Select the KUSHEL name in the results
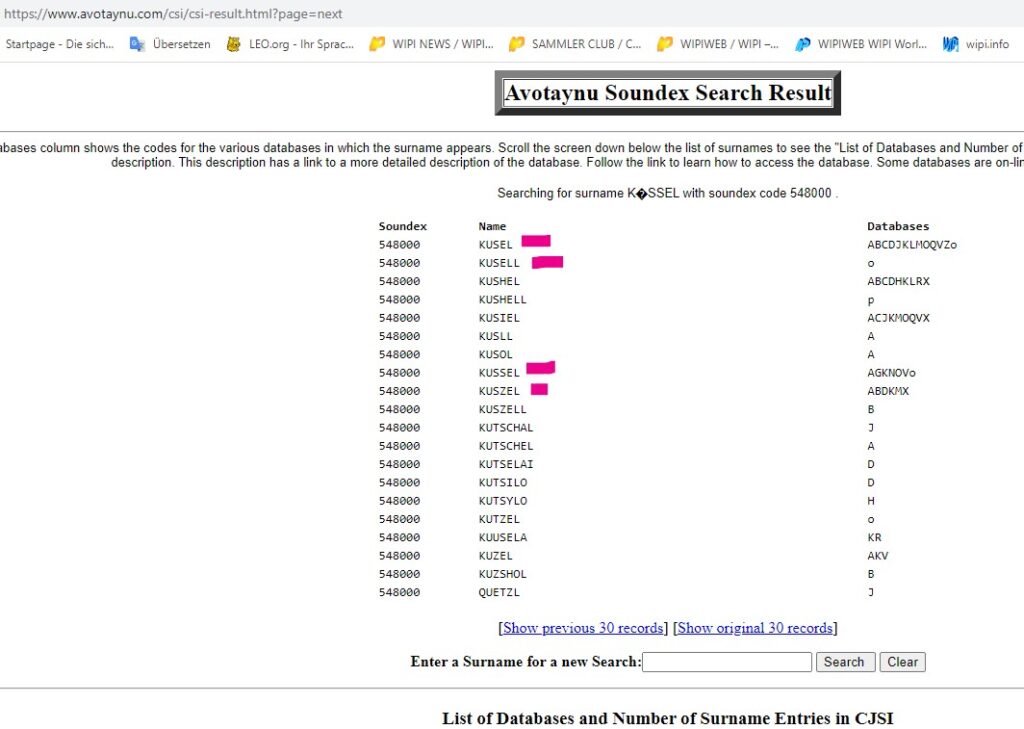The width and height of the screenshot is (1024, 729). click(499, 281)
